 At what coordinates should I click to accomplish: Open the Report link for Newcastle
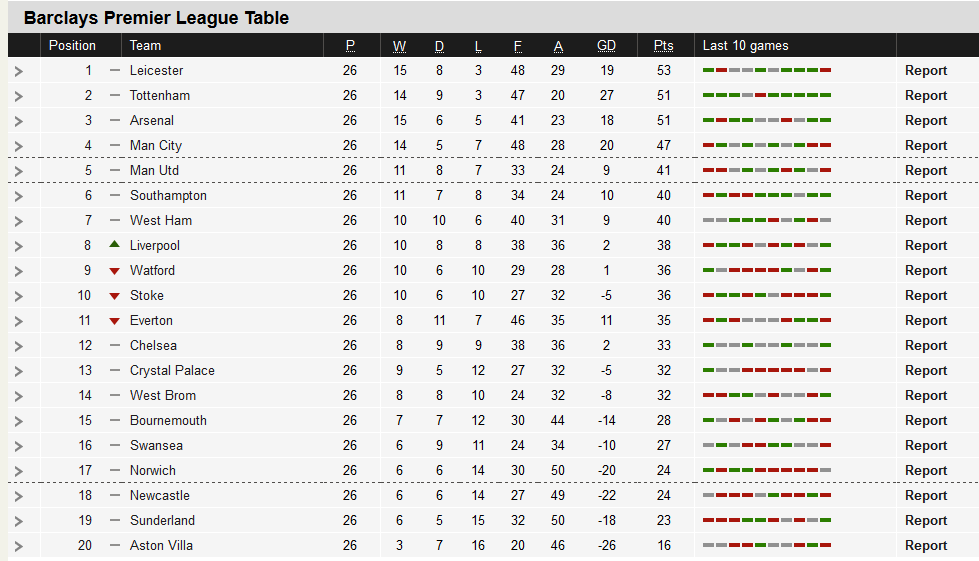[926, 495]
